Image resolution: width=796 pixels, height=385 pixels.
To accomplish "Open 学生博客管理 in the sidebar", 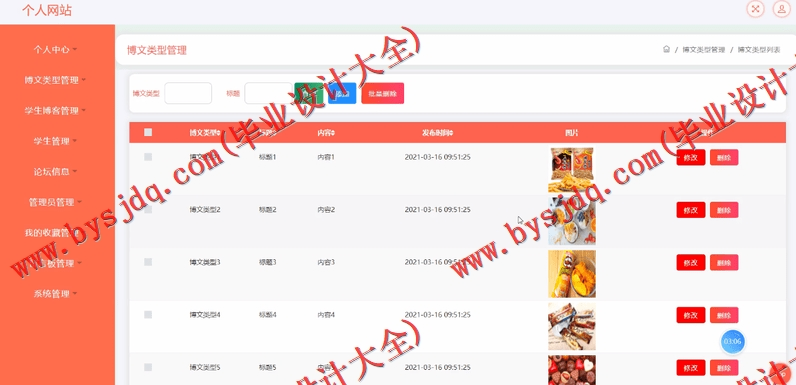I will (x=51, y=110).
